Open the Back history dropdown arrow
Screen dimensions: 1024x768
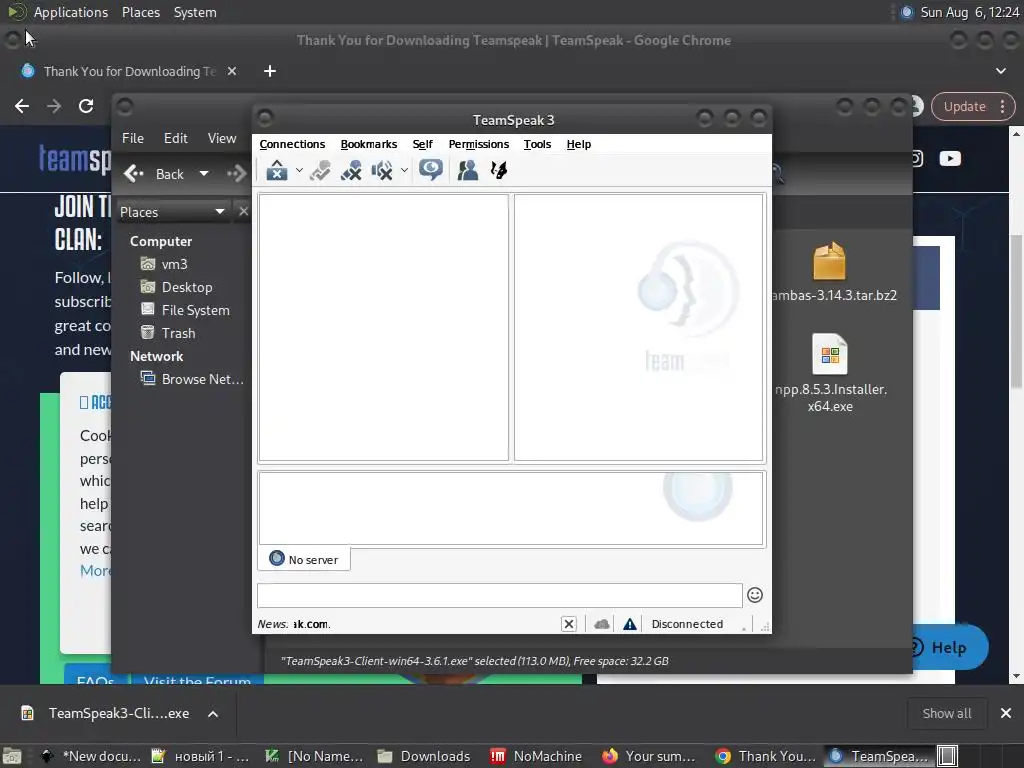pyautogui.click(x=204, y=174)
